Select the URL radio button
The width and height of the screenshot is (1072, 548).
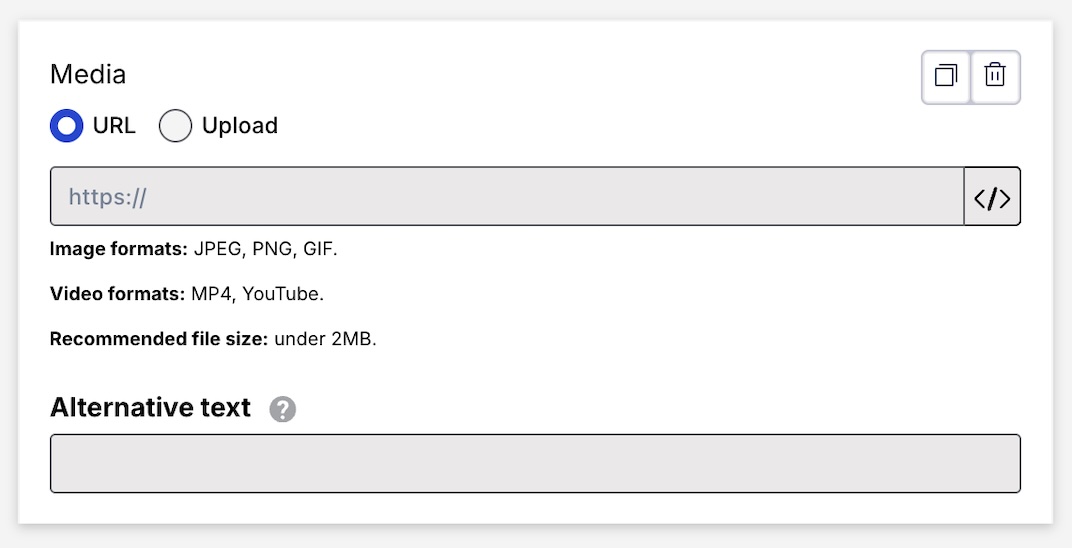[67, 126]
